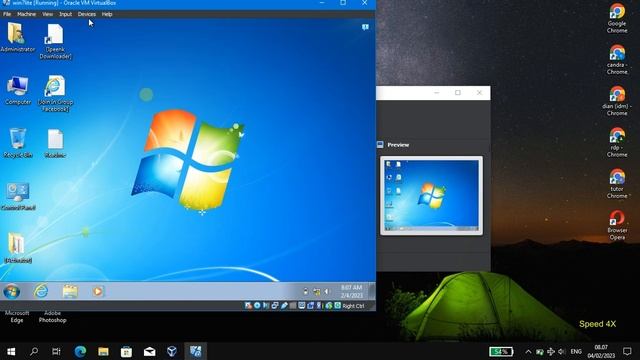Click the VirtualBox notification center icon in the VM view
Screen dimensions: 640x360
point(365,27)
